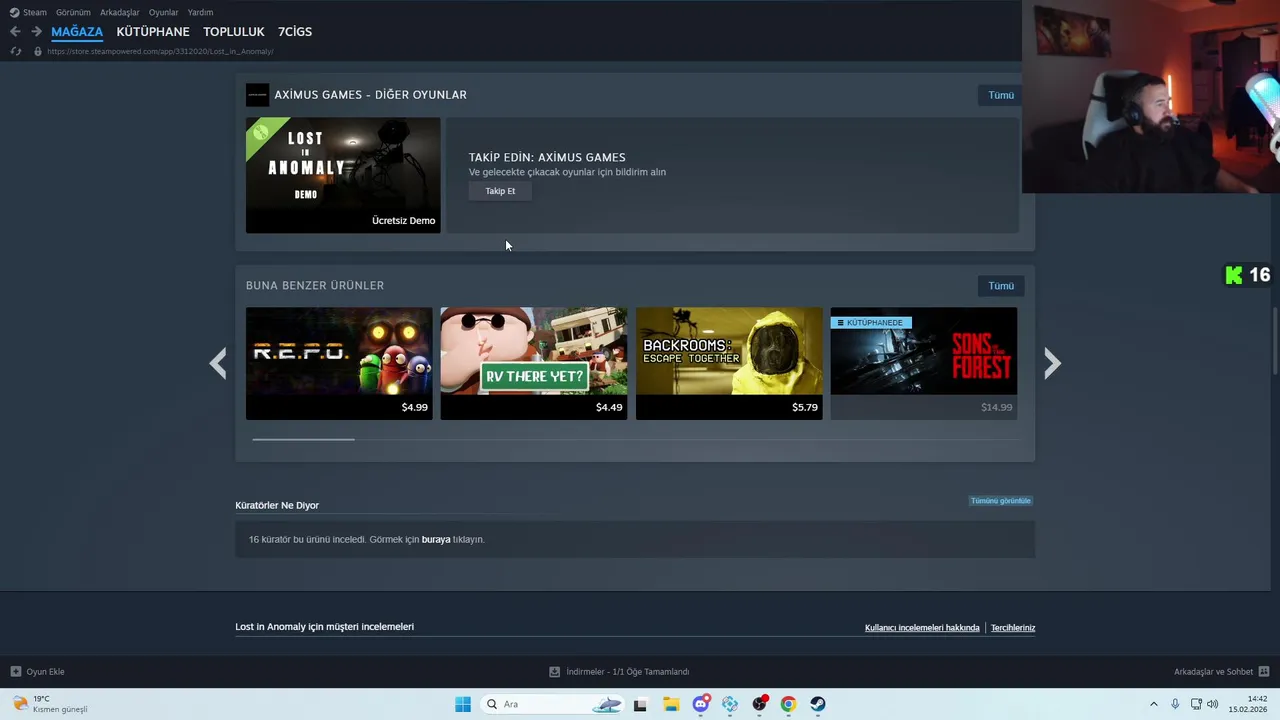
Task: Open Discord from the taskbar
Action: 701,704
